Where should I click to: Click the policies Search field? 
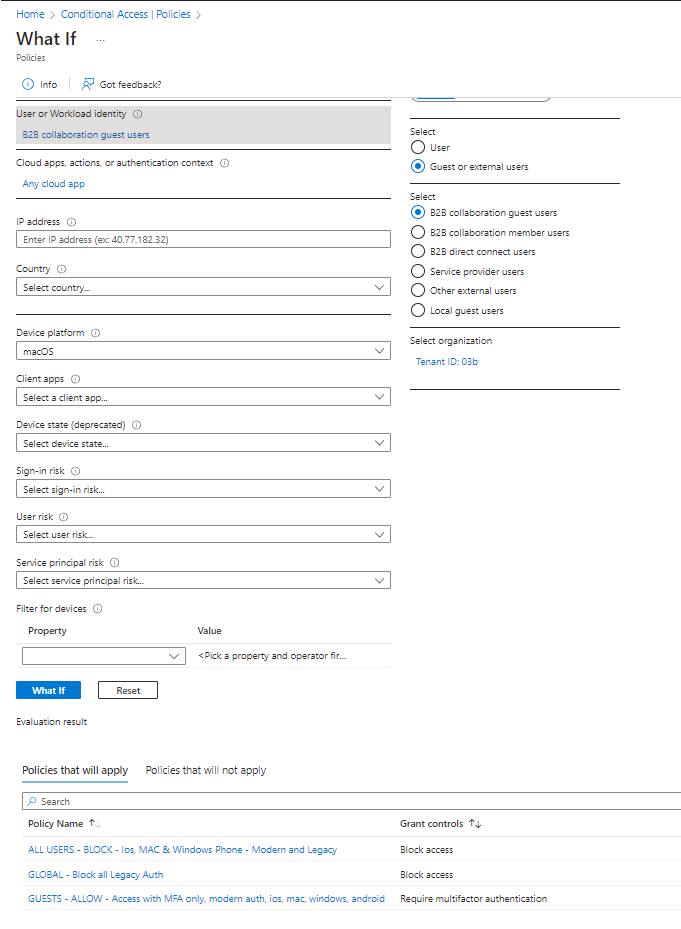(351, 801)
